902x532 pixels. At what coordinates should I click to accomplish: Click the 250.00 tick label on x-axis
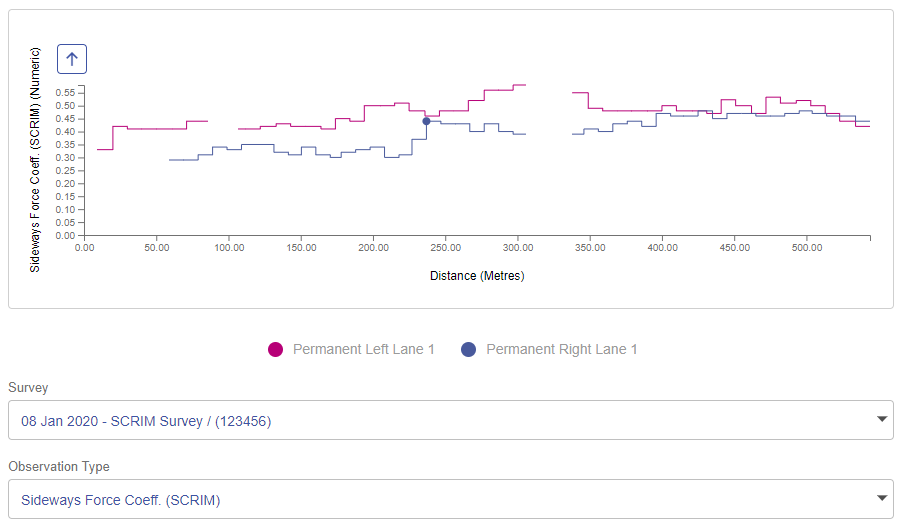coord(445,247)
